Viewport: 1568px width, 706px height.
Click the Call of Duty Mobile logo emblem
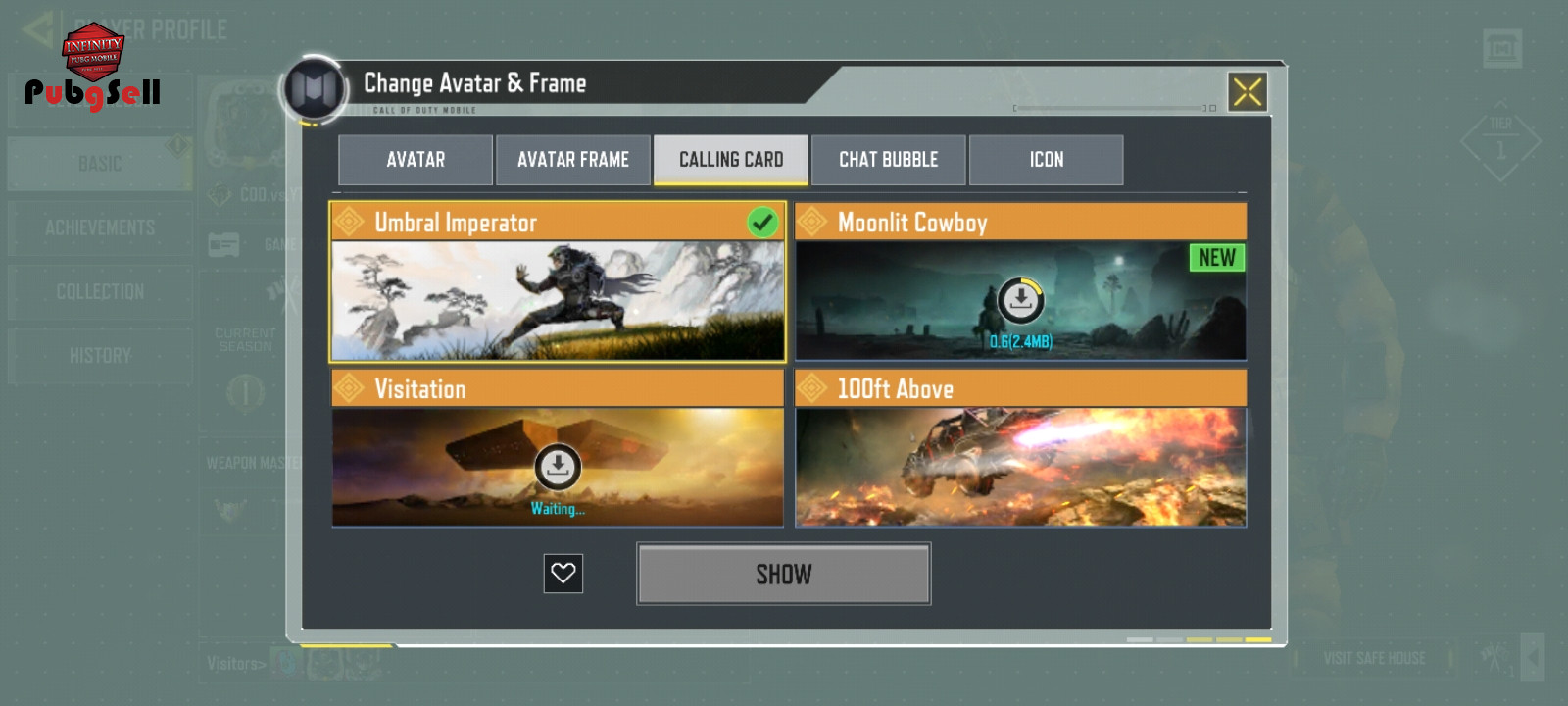click(x=315, y=89)
